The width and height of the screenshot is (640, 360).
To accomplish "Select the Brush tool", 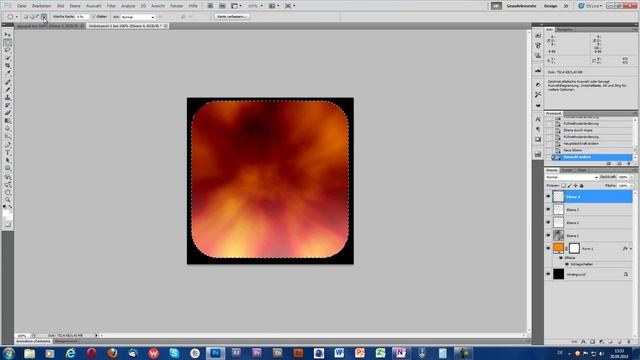I will 7,90.
